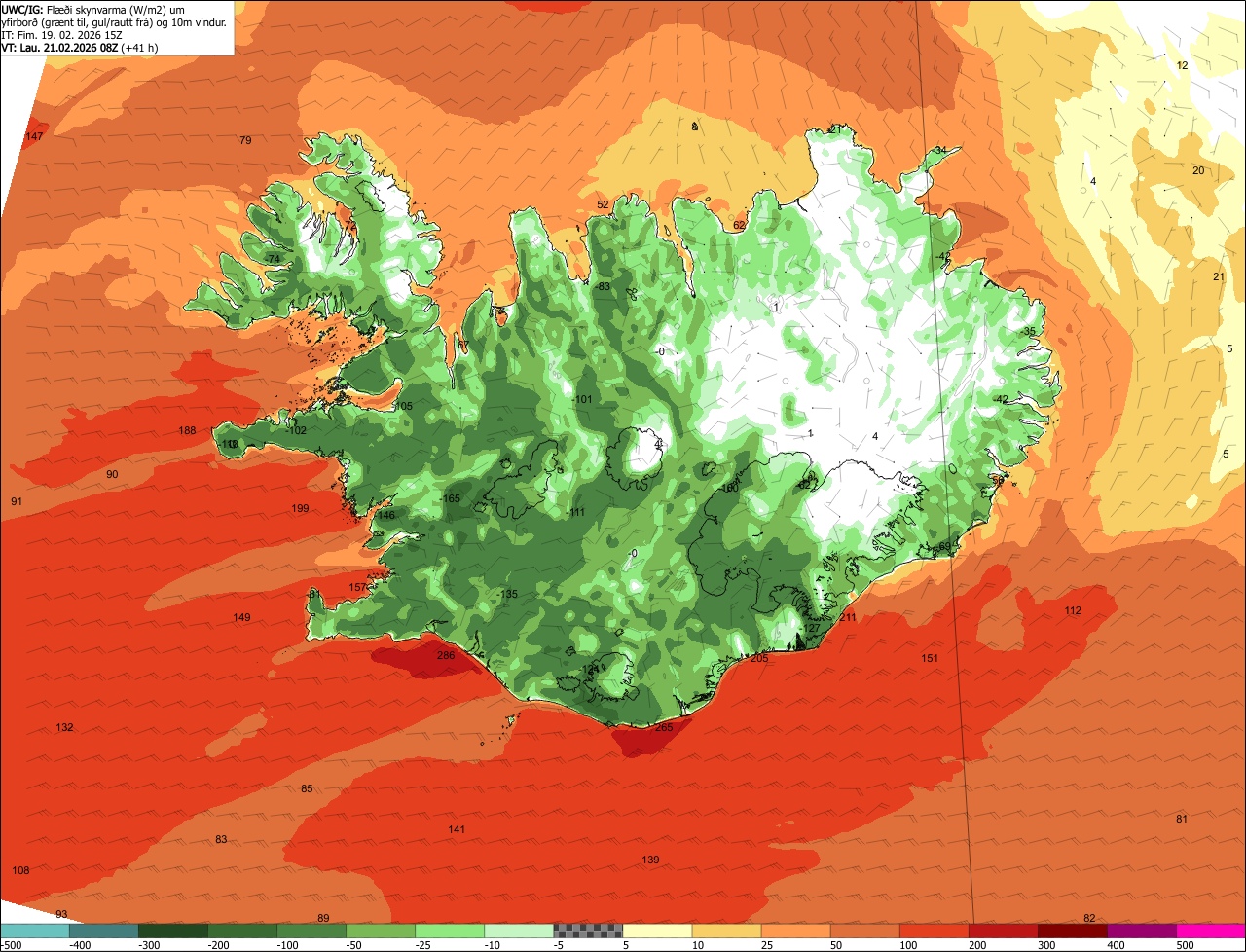Click the checkered swatch from -5 to 5
1246x952 pixels.
[588, 931]
